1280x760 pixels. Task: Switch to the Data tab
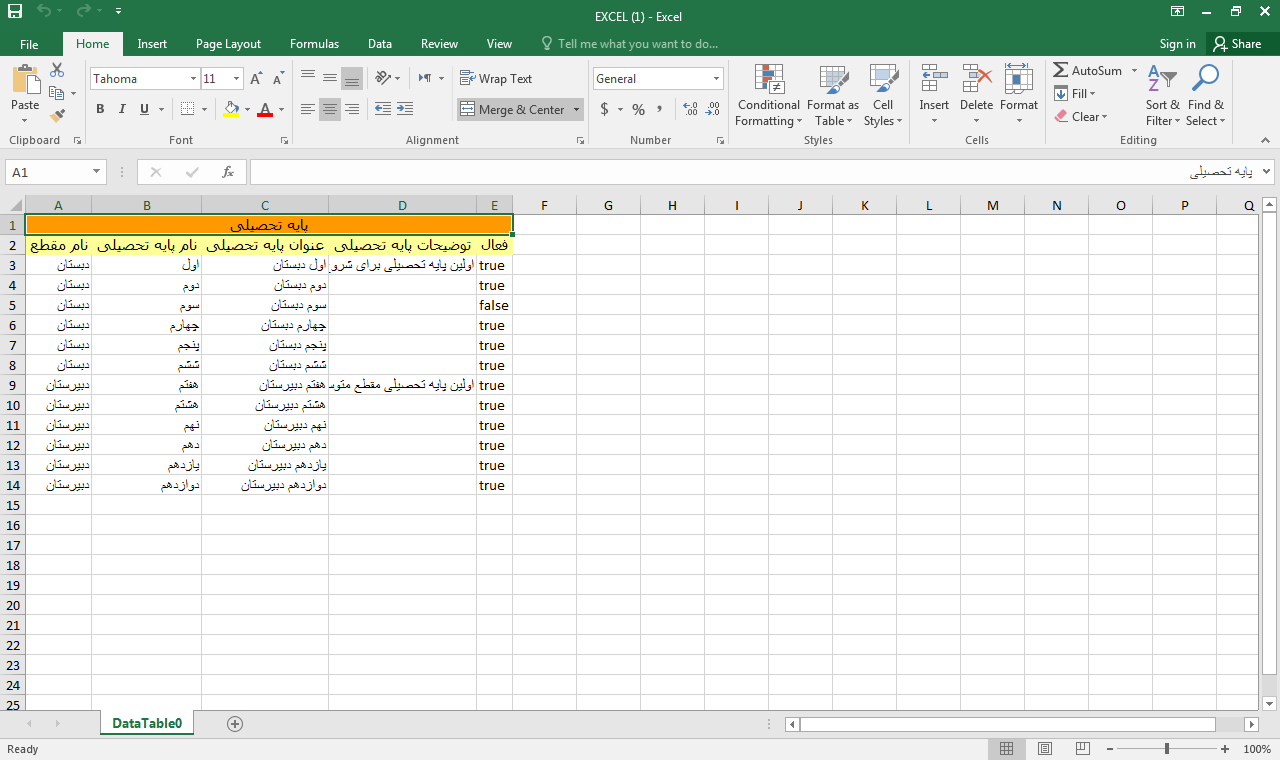tap(380, 44)
